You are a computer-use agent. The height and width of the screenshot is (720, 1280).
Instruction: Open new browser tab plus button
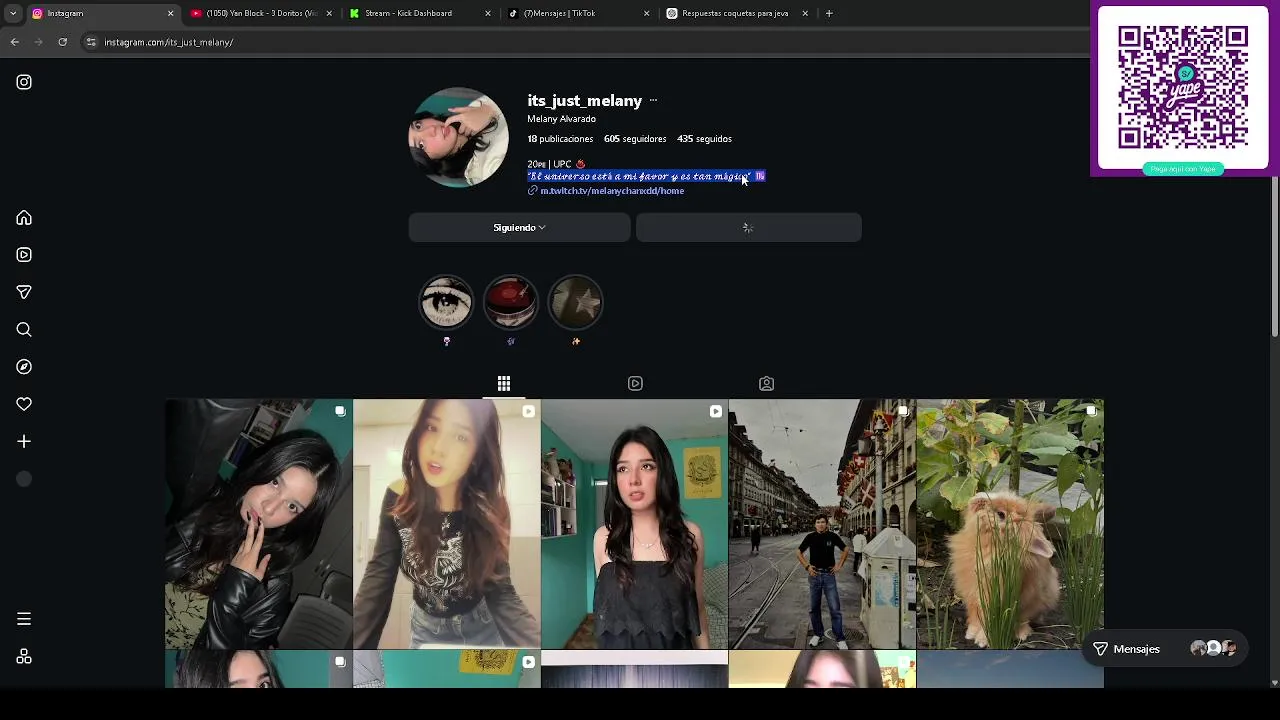(829, 13)
